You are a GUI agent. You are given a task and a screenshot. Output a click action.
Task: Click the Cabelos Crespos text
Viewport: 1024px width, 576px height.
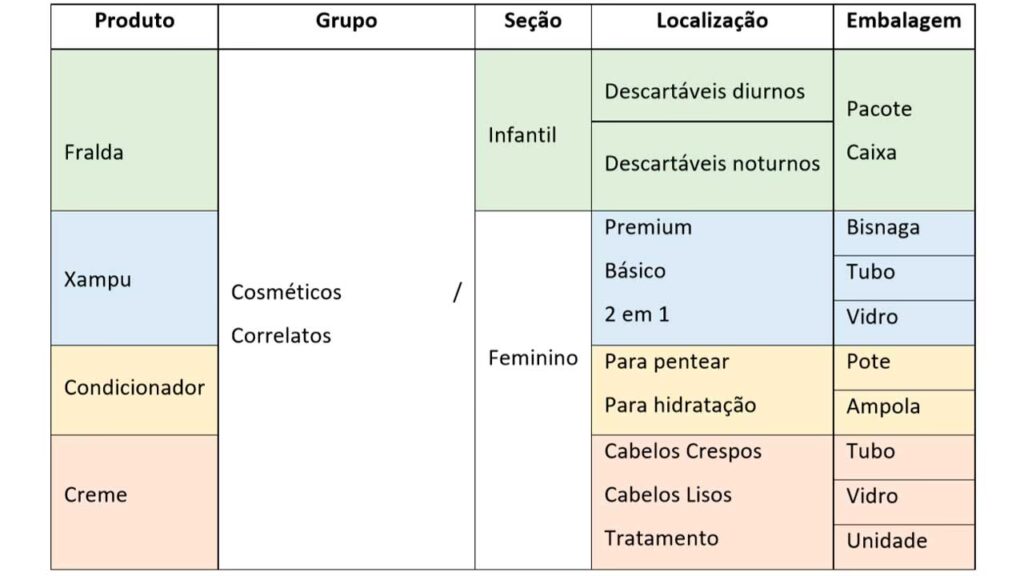click(683, 451)
